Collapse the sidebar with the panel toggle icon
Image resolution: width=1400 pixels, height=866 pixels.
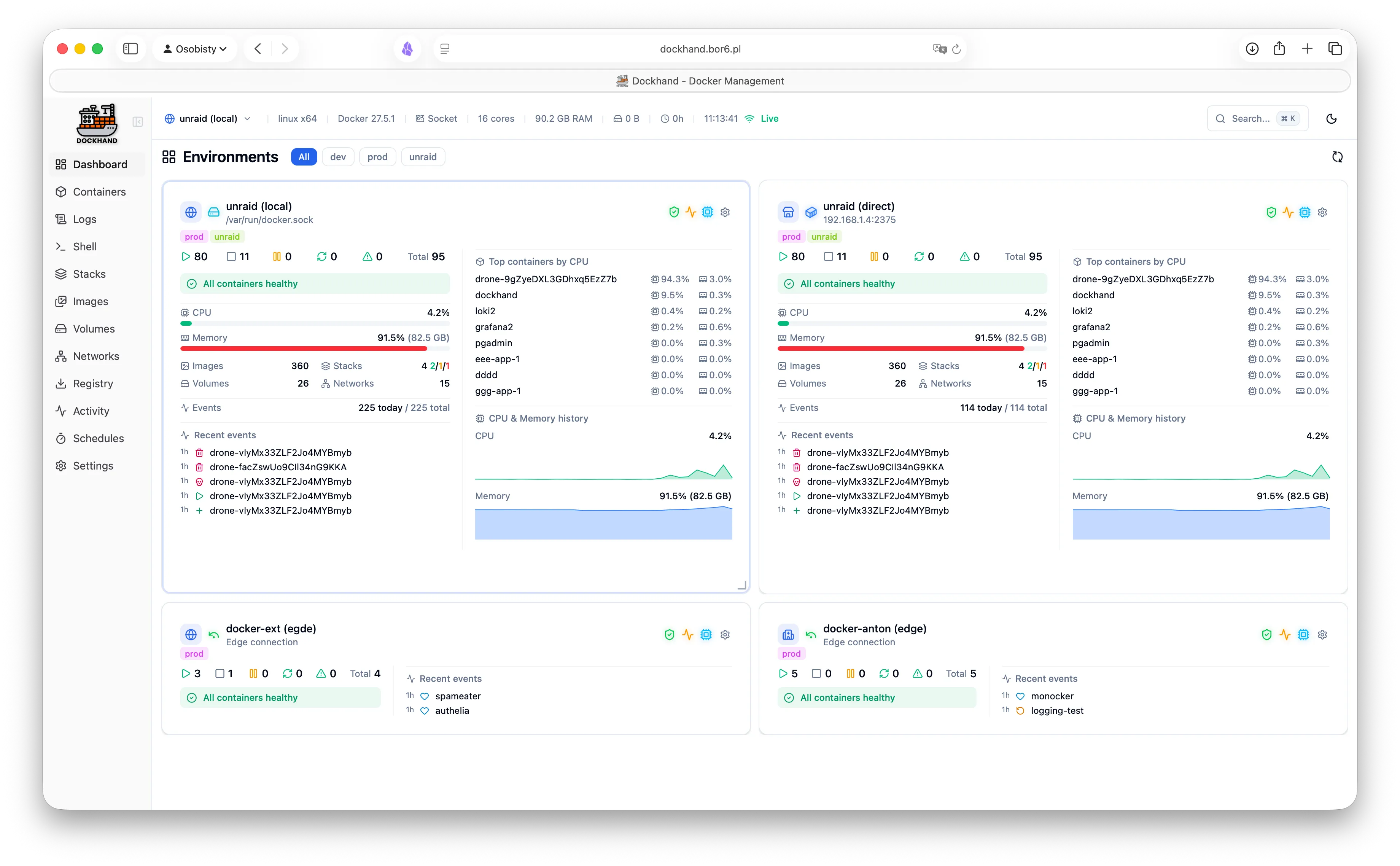coord(137,122)
